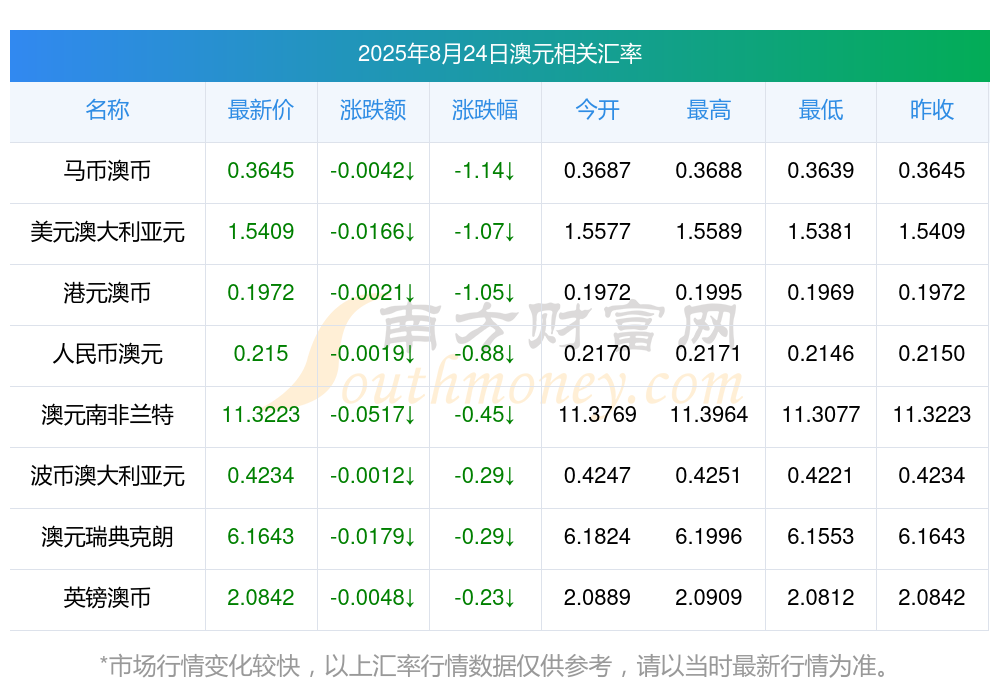Click latest price 0.1972 in green
The image size is (1000, 698).
click(x=261, y=293)
